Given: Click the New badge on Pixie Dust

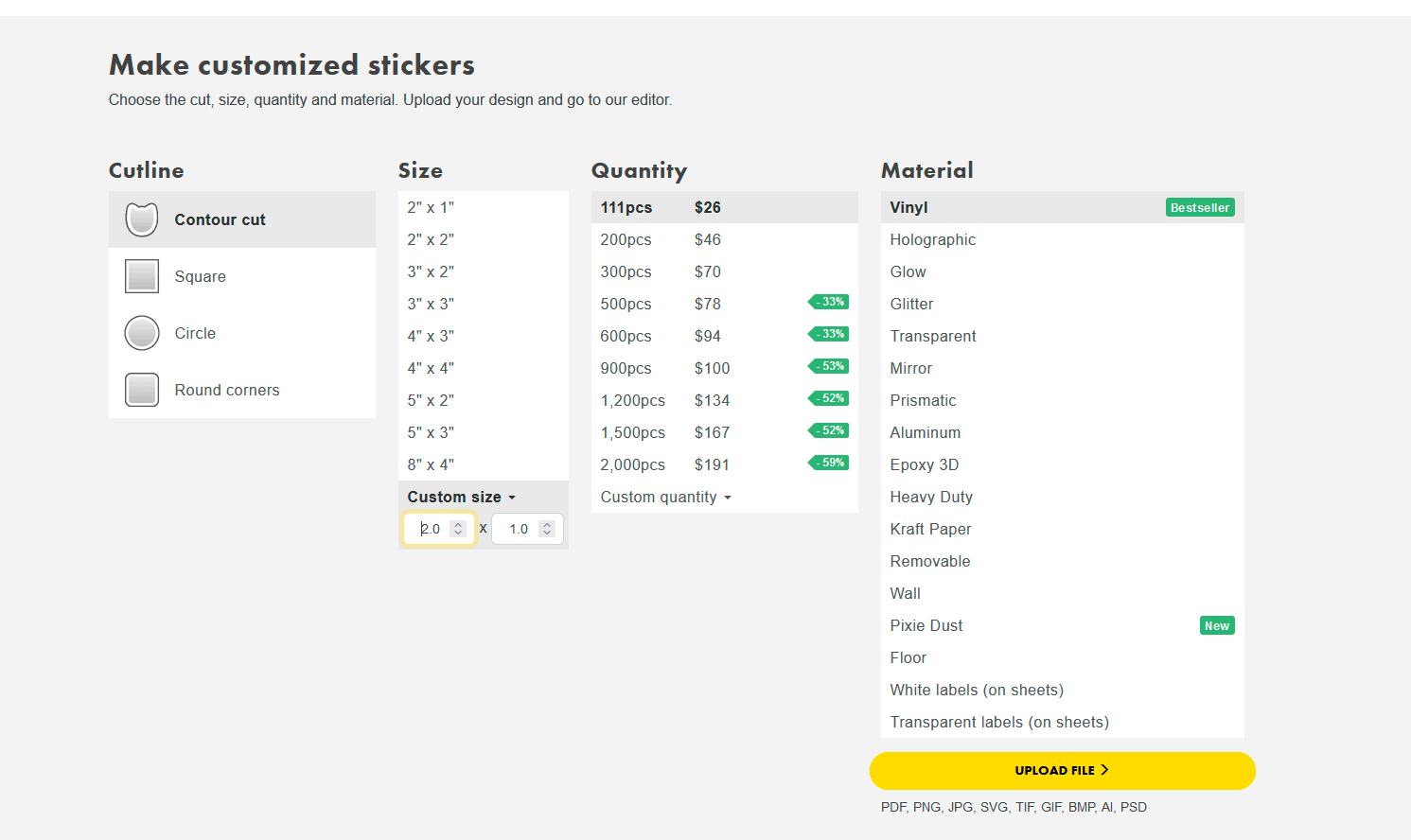Looking at the screenshot, I should pos(1216,625).
